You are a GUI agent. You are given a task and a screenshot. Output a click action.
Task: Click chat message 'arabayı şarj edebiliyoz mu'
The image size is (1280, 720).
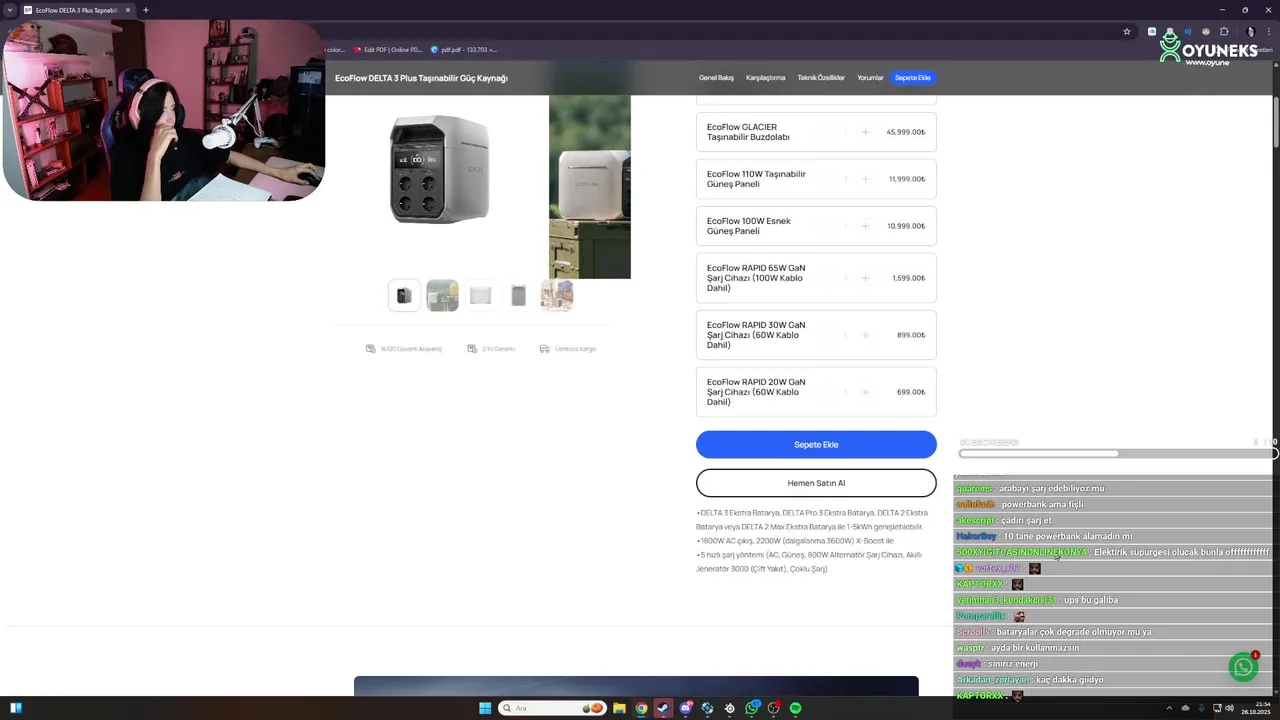(1050, 488)
